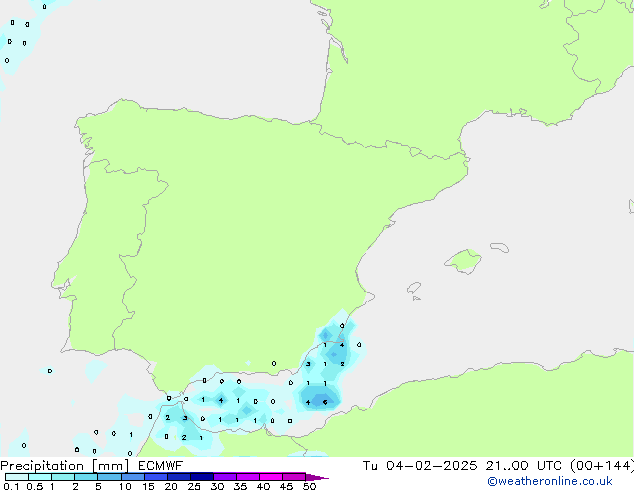Click the "0.1" legend scale label
The width and height of the screenshot is (634, 490).
click(x=11, y=486)
